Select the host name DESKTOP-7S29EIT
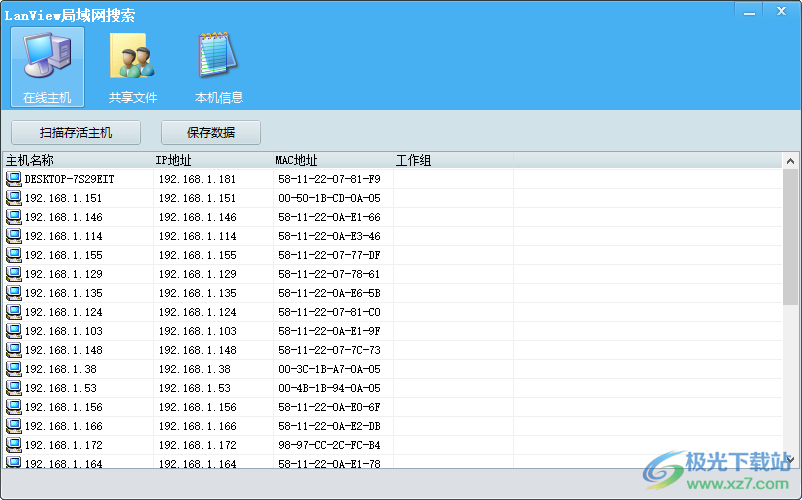Screen dimensions: 802x500 (70, 179)
